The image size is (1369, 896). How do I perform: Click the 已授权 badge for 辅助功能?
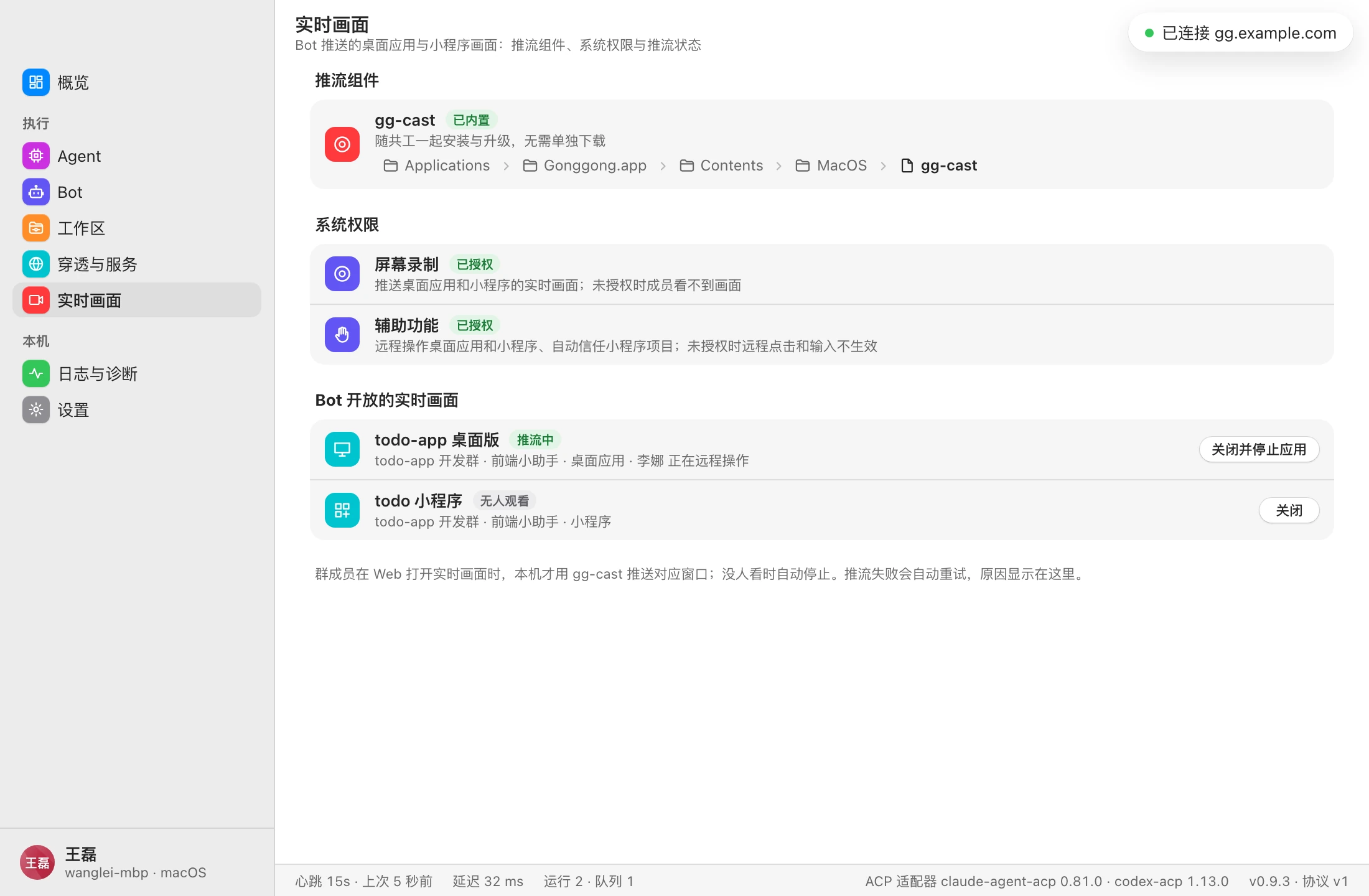475,325
